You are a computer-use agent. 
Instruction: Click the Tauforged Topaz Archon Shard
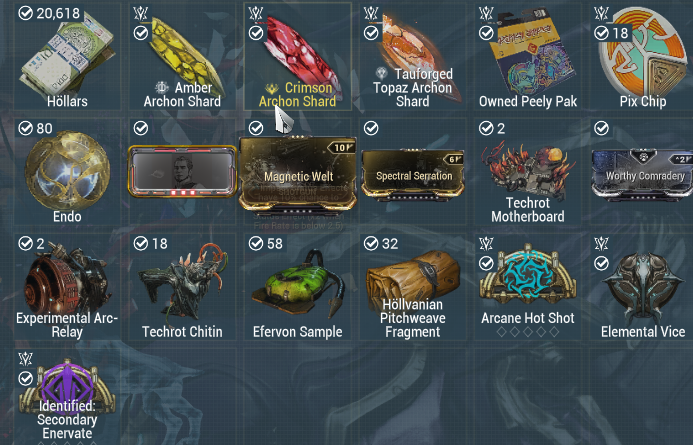[412, 56]
